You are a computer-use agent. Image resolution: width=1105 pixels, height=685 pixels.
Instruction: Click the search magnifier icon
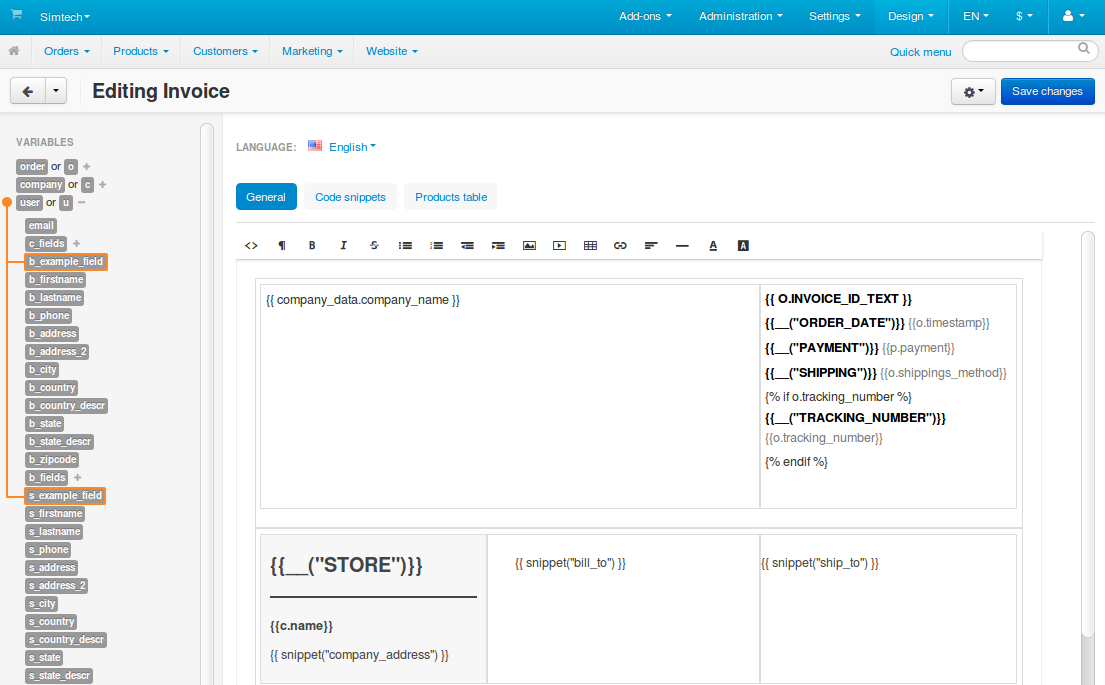tap(1084, 49)
